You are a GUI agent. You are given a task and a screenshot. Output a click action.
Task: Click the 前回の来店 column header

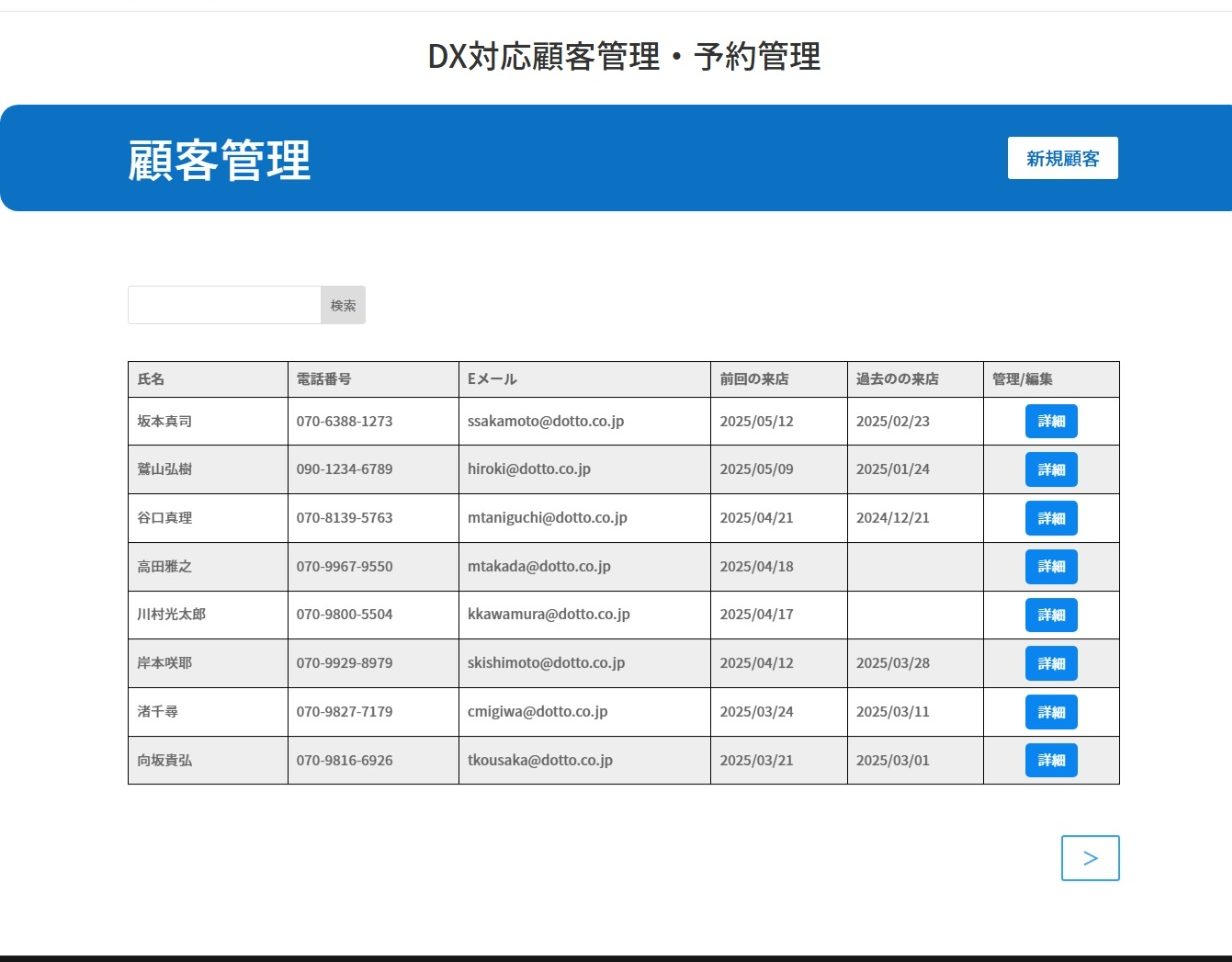point(754,379)
